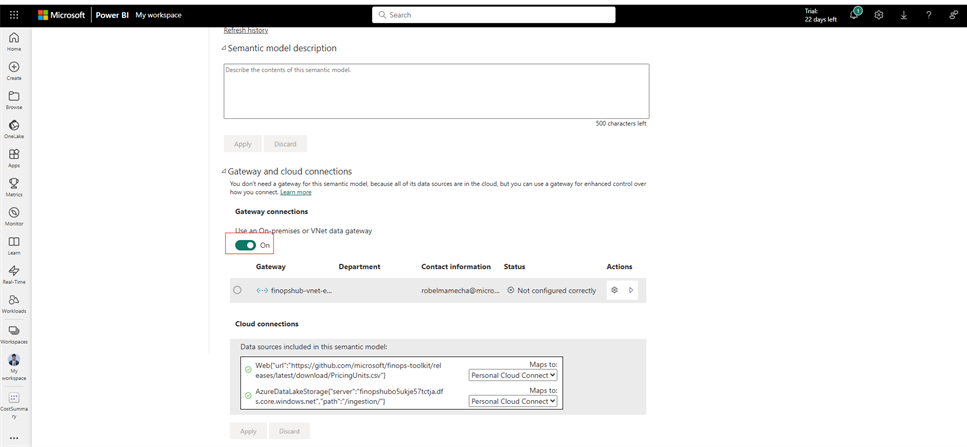
Task: Open the Refresh history link
Action: (x=245, y=30)
